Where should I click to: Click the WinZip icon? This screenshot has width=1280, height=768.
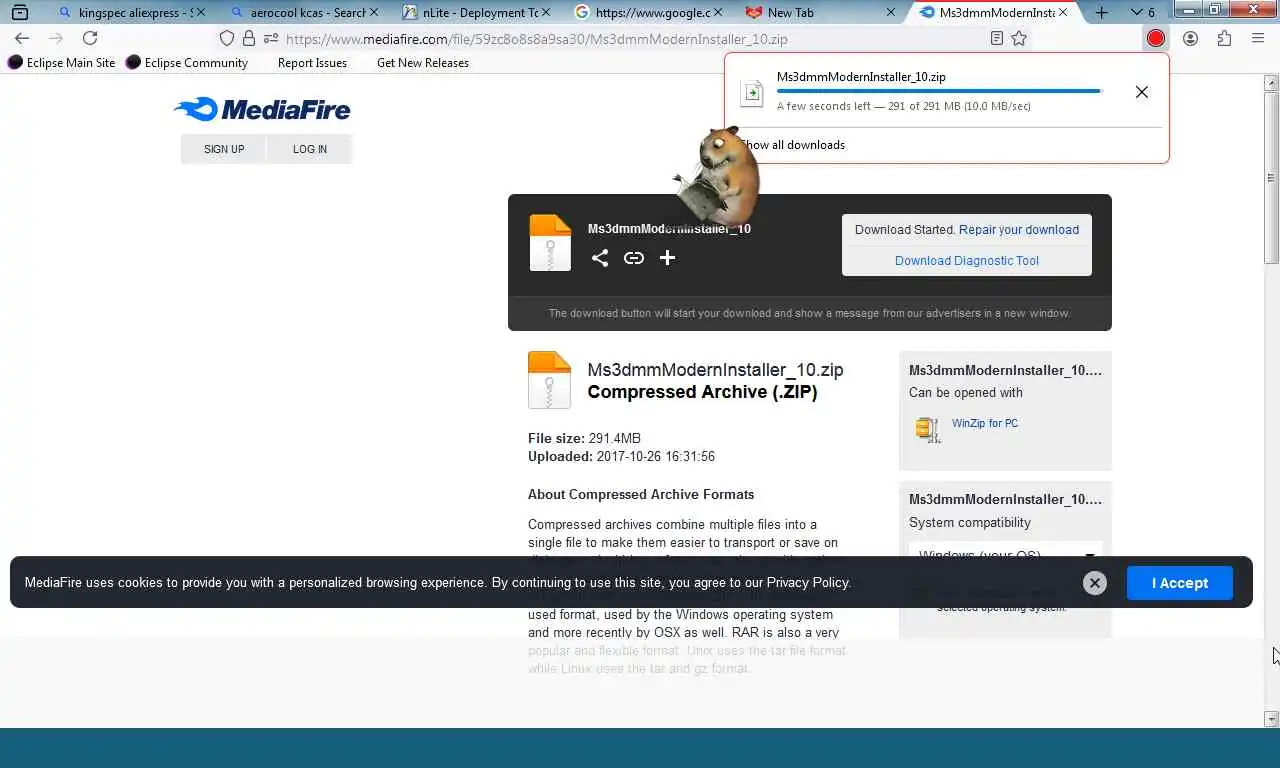928,429
